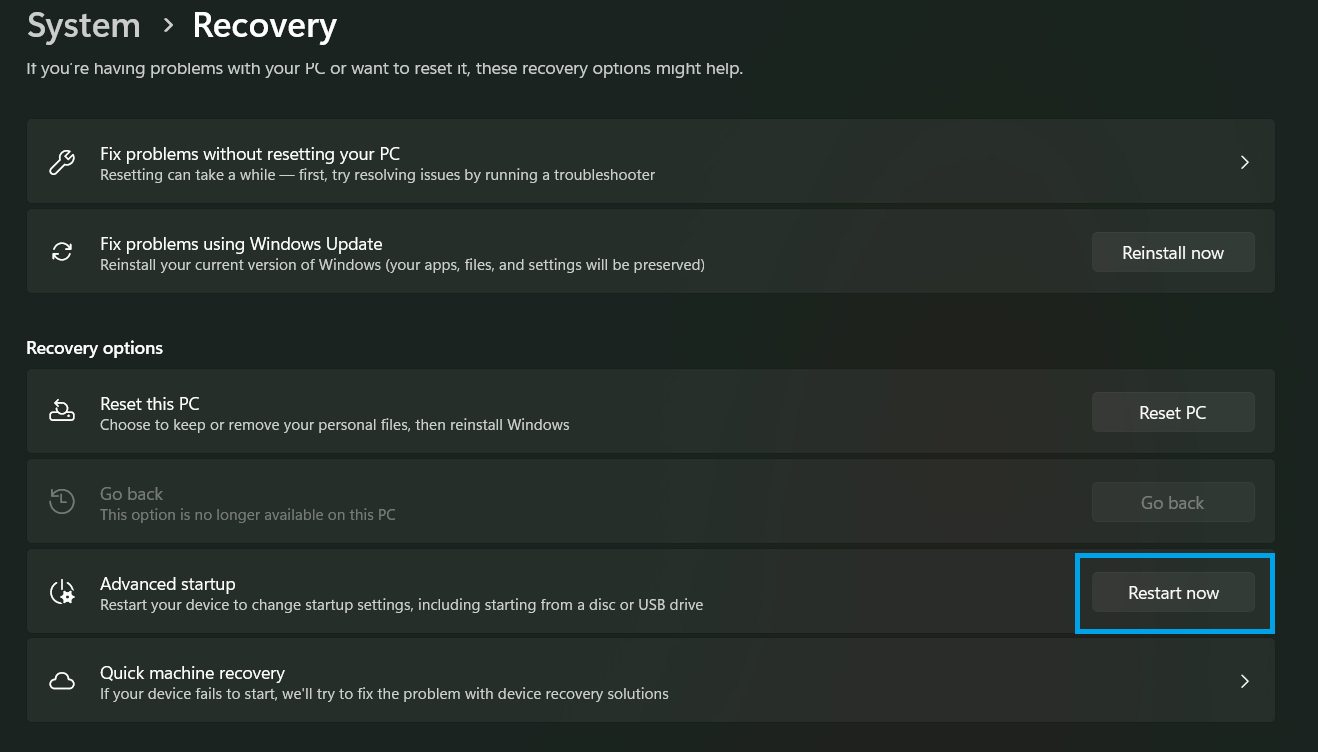Click the Windows Update sync arrows icon
The height and width of the screenshot is (752, 1318).
pos(62,252)
